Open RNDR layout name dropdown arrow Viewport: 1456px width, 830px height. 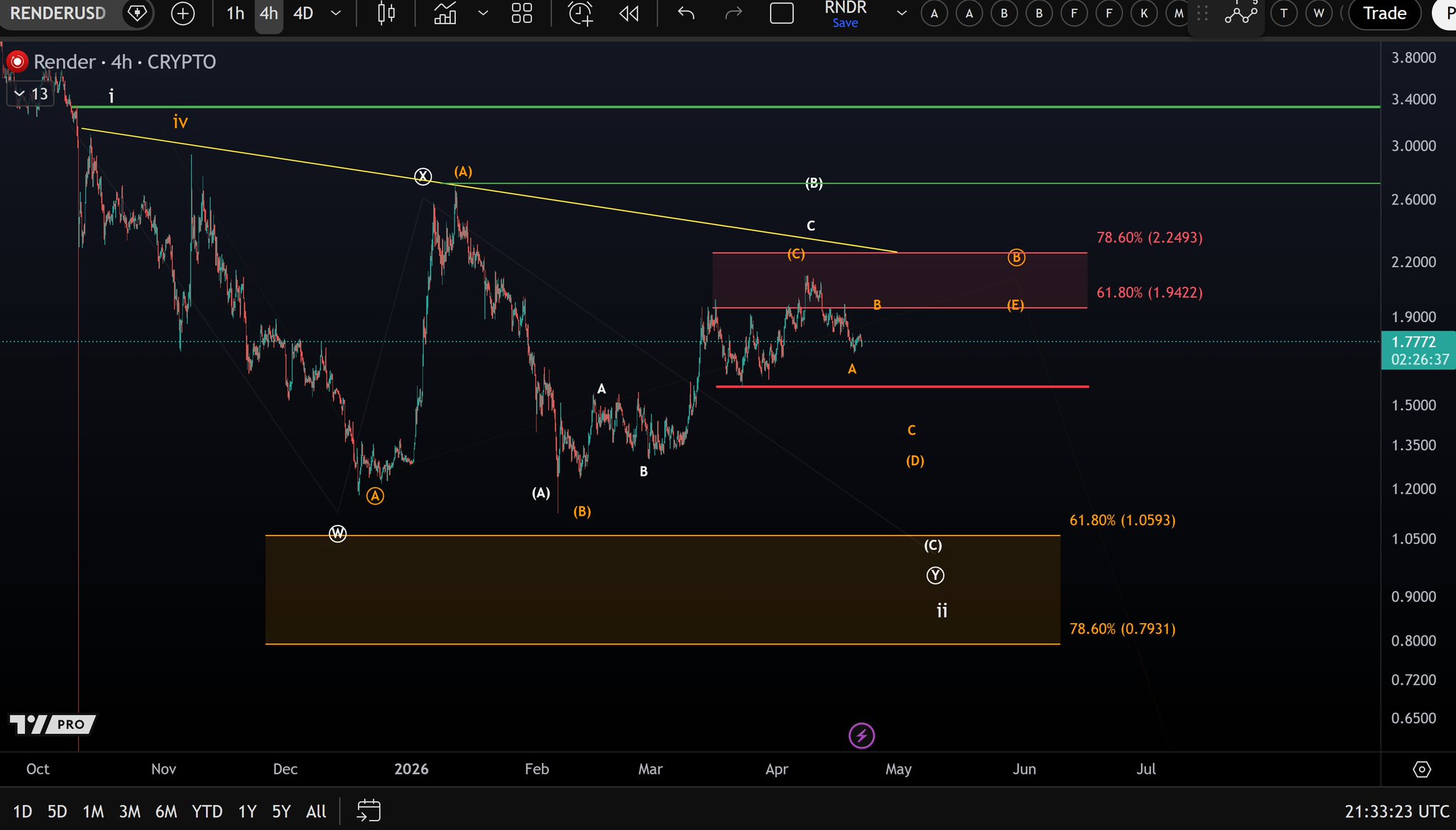902,14
